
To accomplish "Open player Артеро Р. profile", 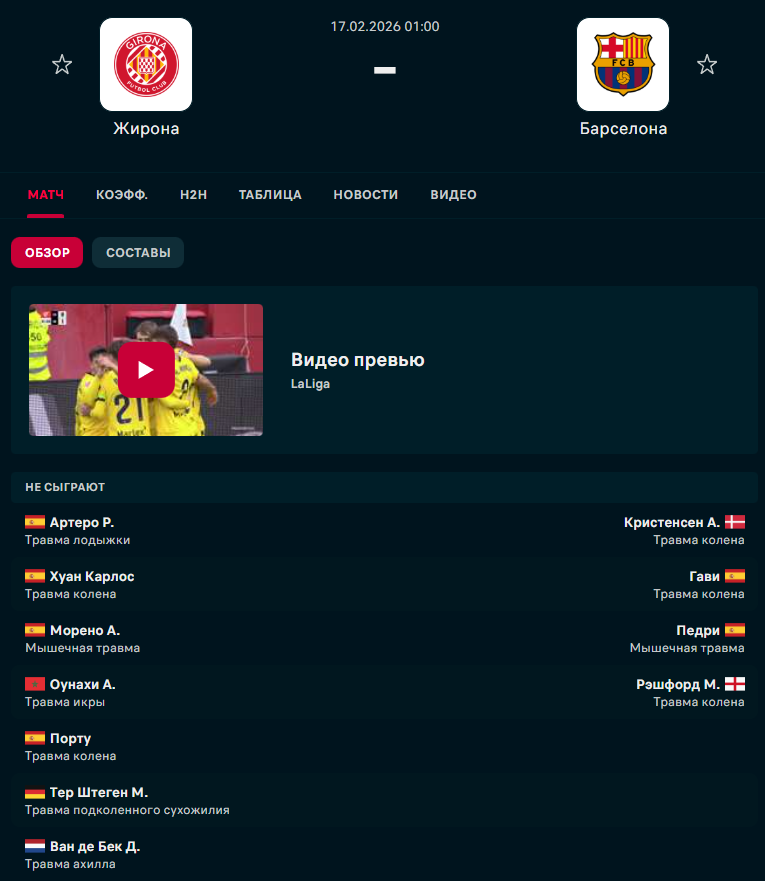I will click(x=82, y=522).
